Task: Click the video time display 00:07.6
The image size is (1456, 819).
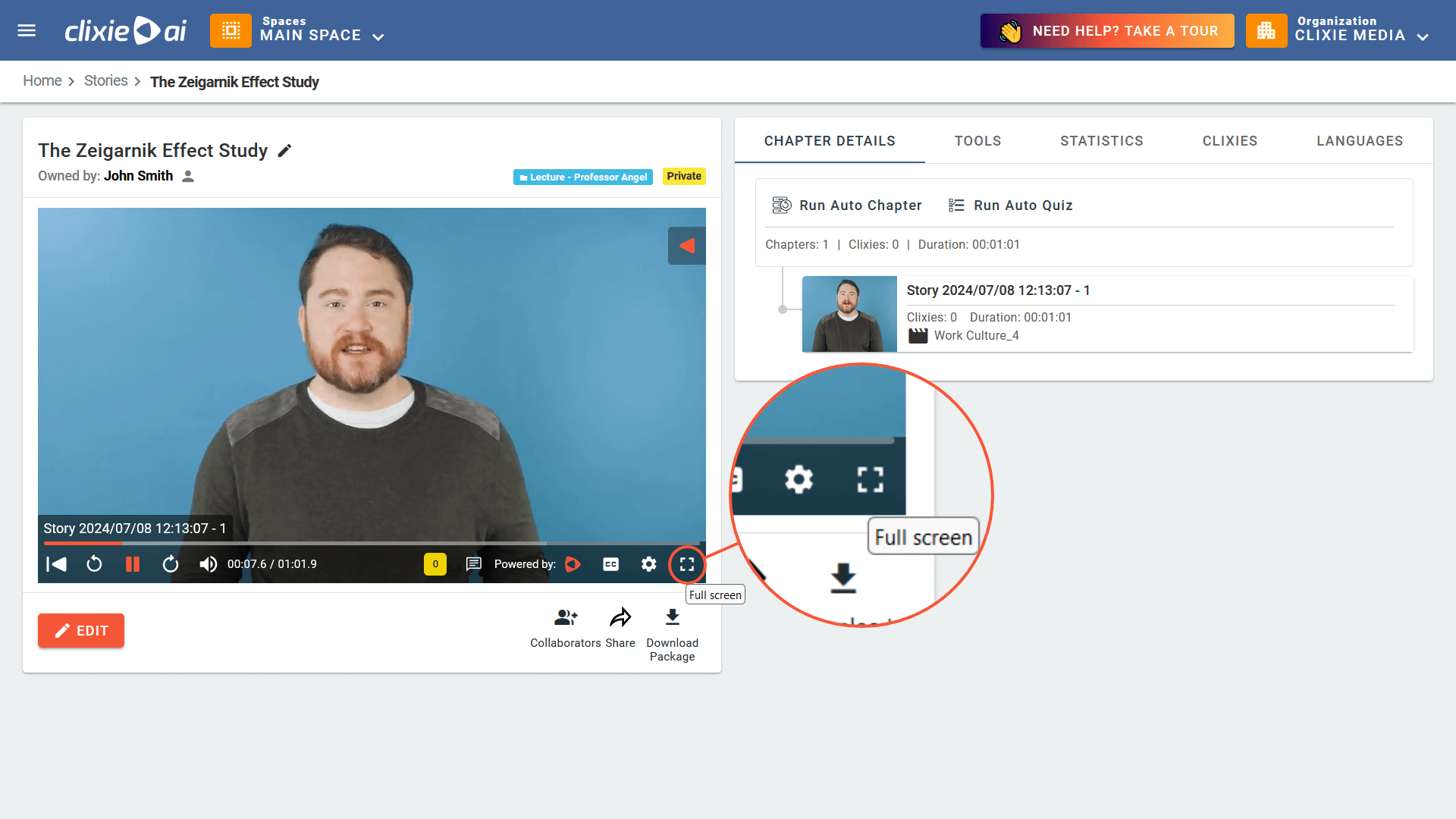Action: (271, 564)
